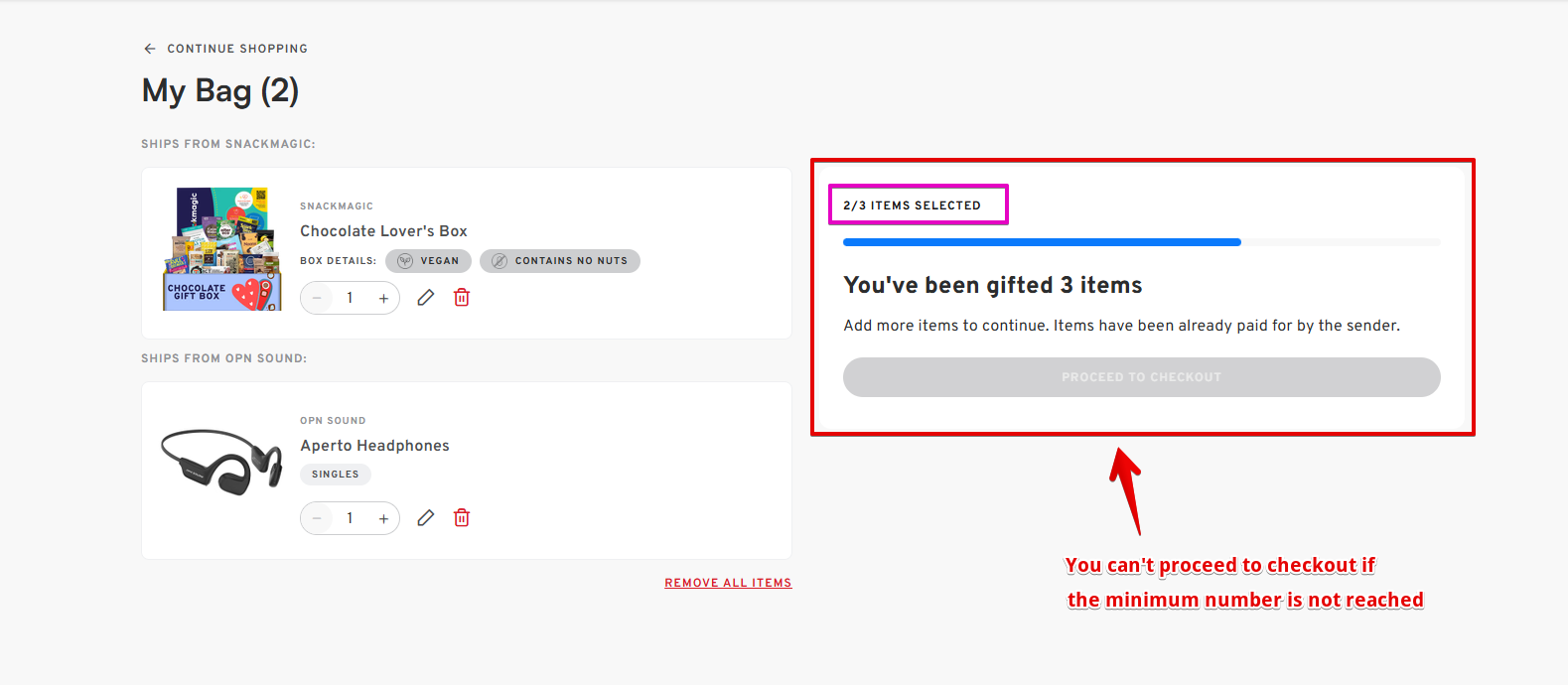The height and width of the screenshot is (685, 1568).
Task: Click the Vegan leaf icon tag
Action: tap(405, 261)
